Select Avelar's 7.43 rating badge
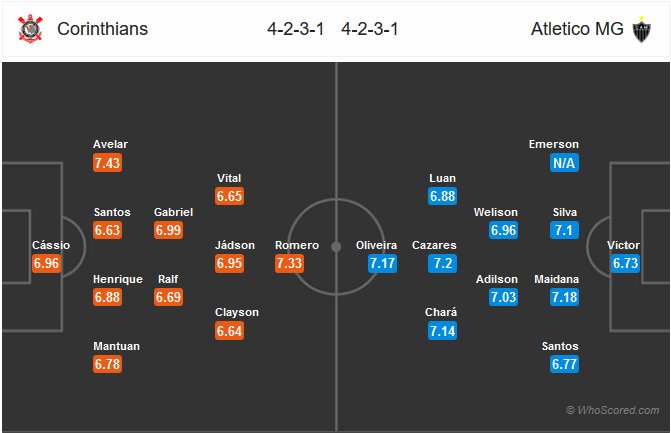Screen dimensions: 671x433 tap(107, 163)
